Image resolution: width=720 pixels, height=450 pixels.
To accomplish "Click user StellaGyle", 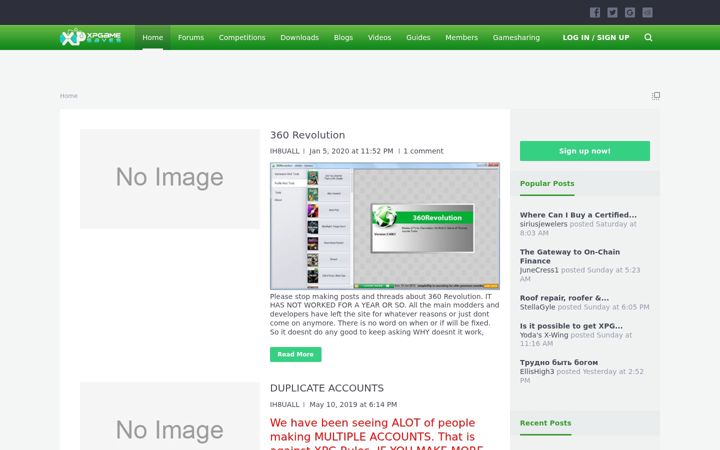I will pyautogui.click(x=537, y=307).
